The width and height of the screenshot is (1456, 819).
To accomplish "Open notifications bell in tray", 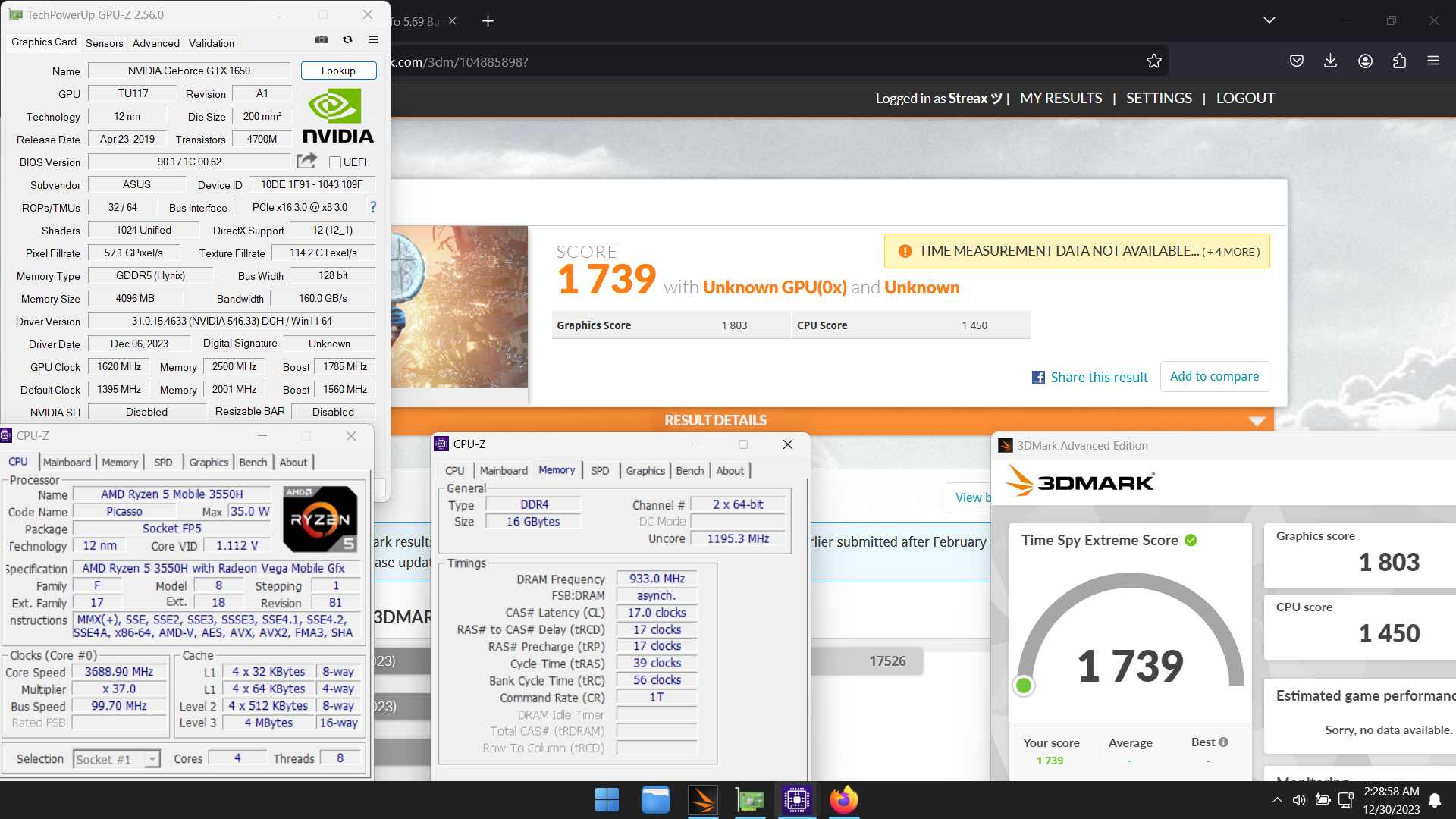I will [1435, 800].
